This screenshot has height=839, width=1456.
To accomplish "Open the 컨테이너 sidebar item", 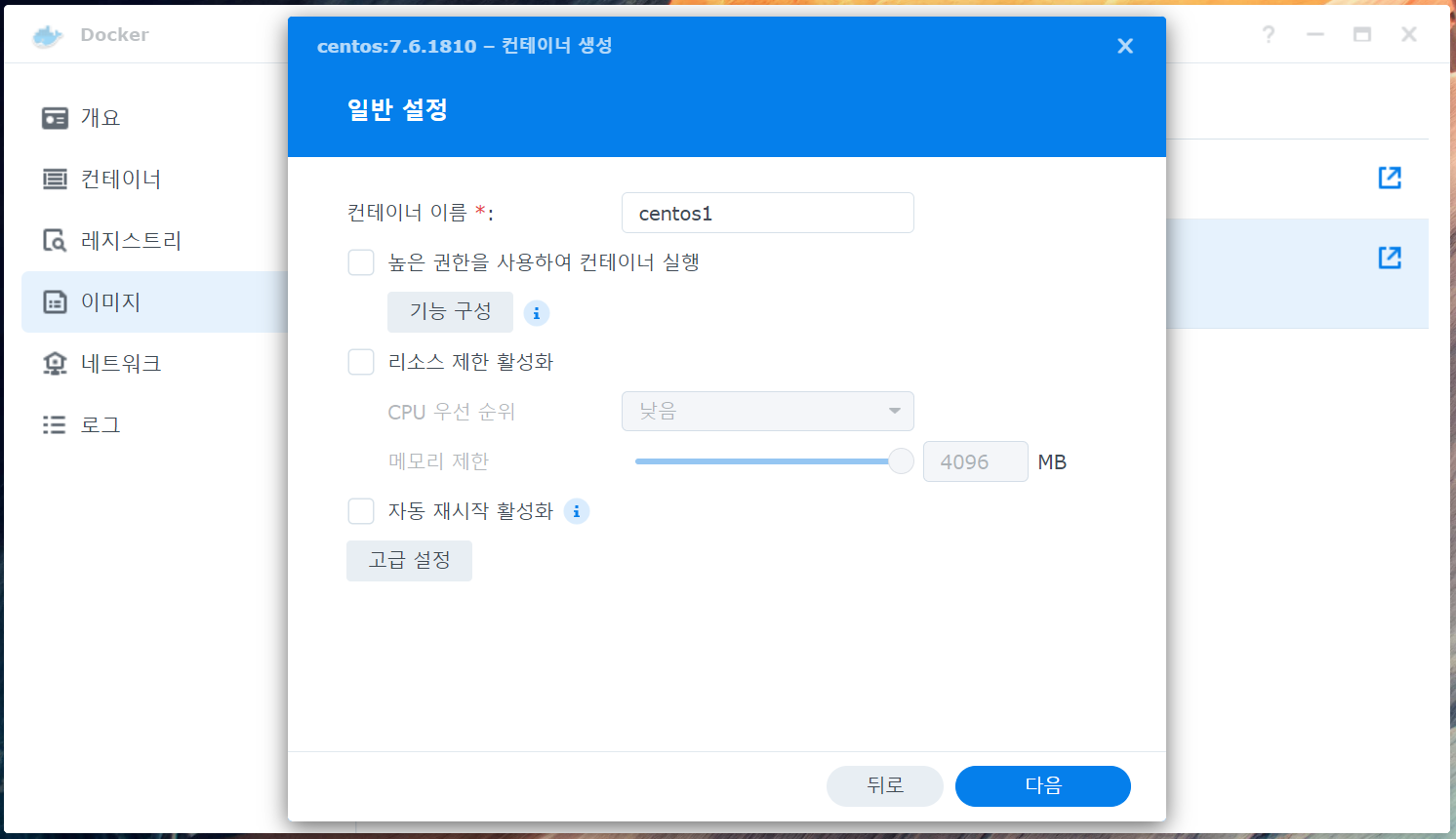I will (154, 180).
